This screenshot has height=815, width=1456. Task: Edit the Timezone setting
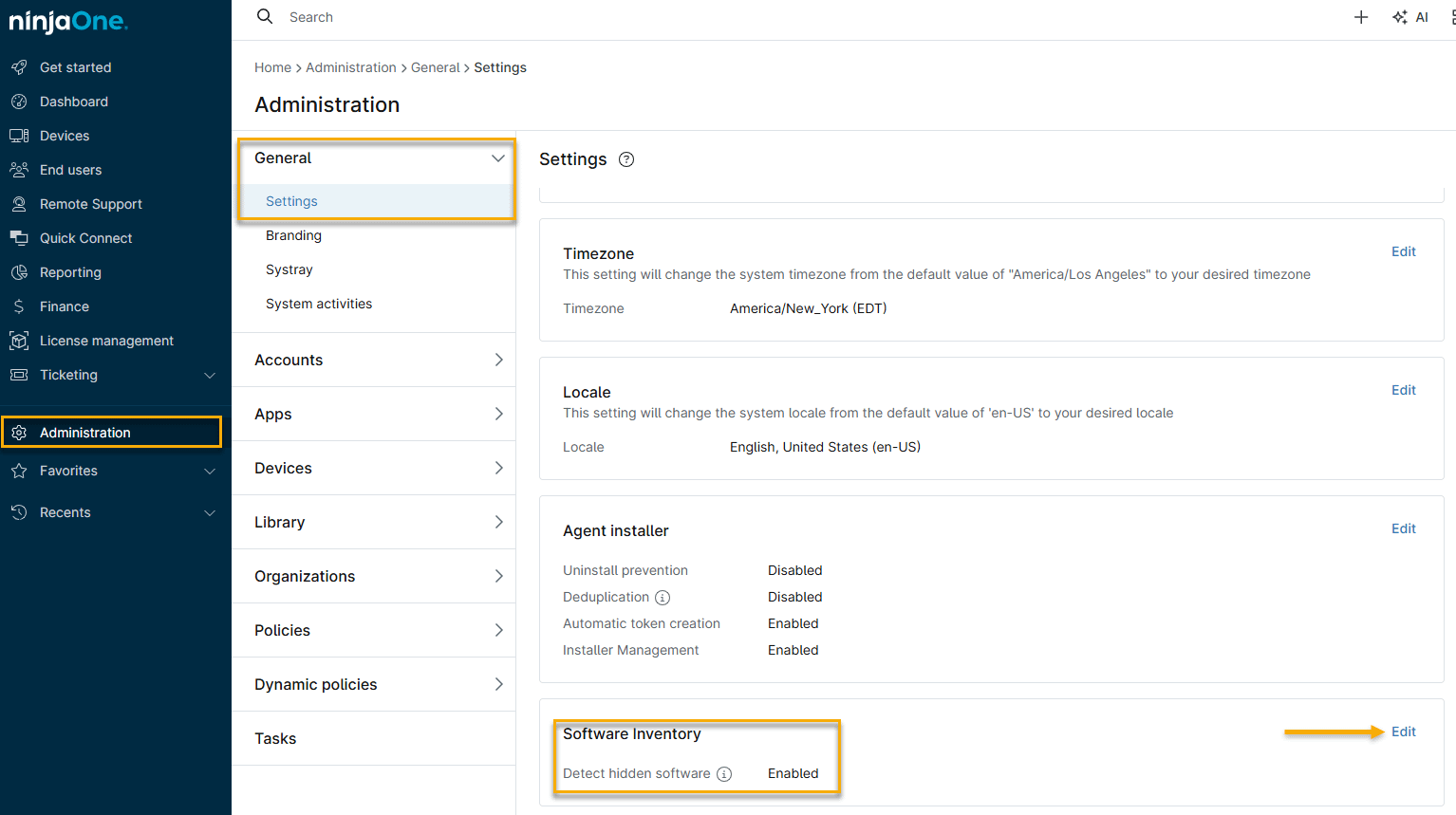pos(1404,251)
